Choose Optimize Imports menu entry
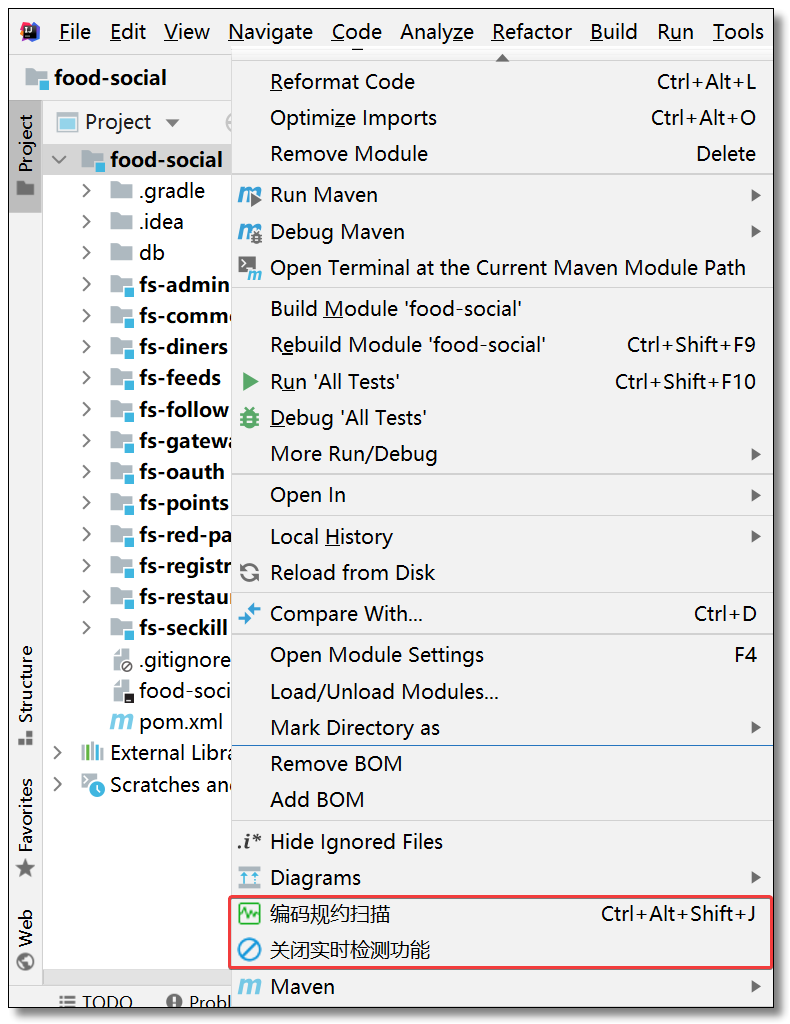 502,118
